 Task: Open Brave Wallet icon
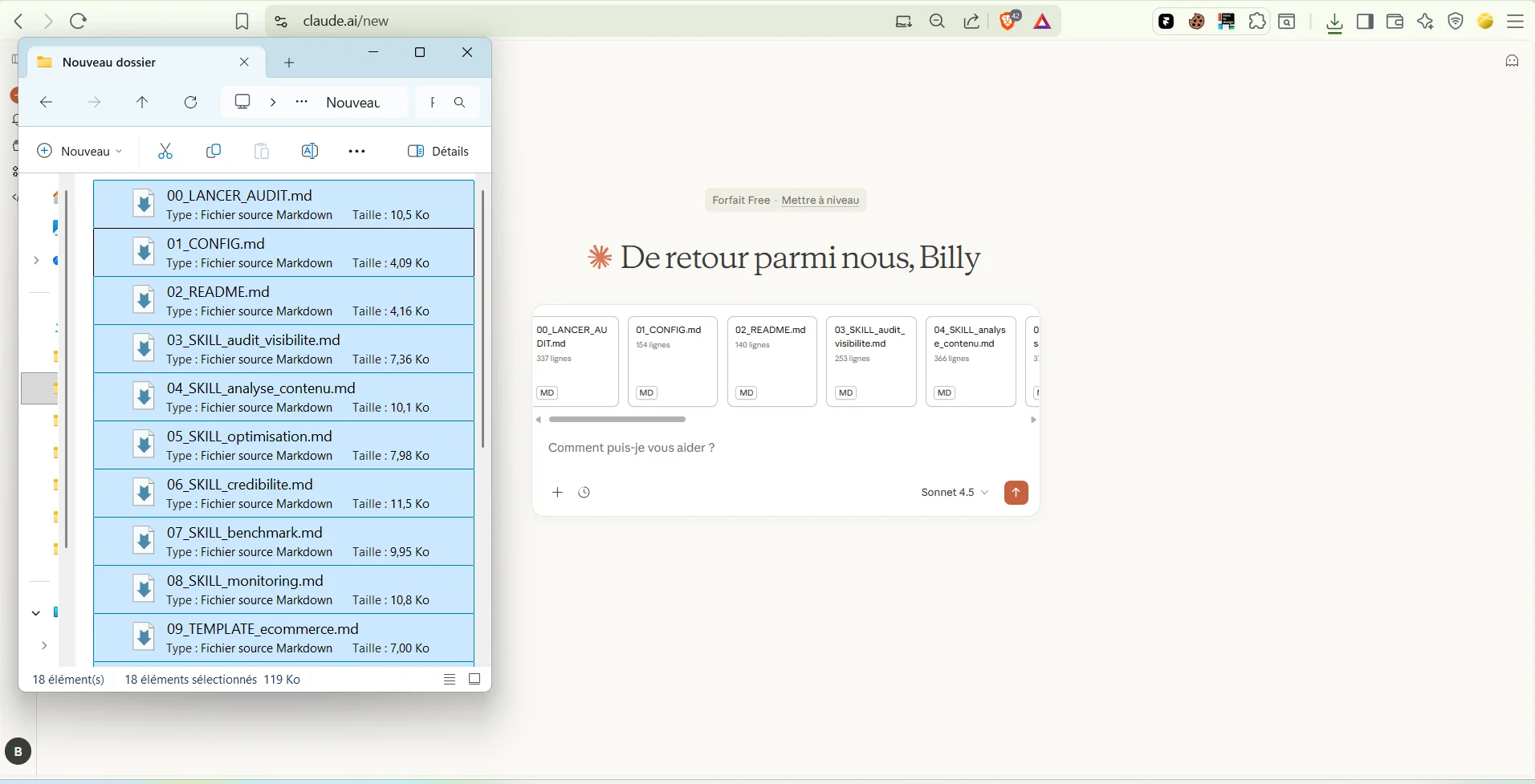coord(1395,22)
